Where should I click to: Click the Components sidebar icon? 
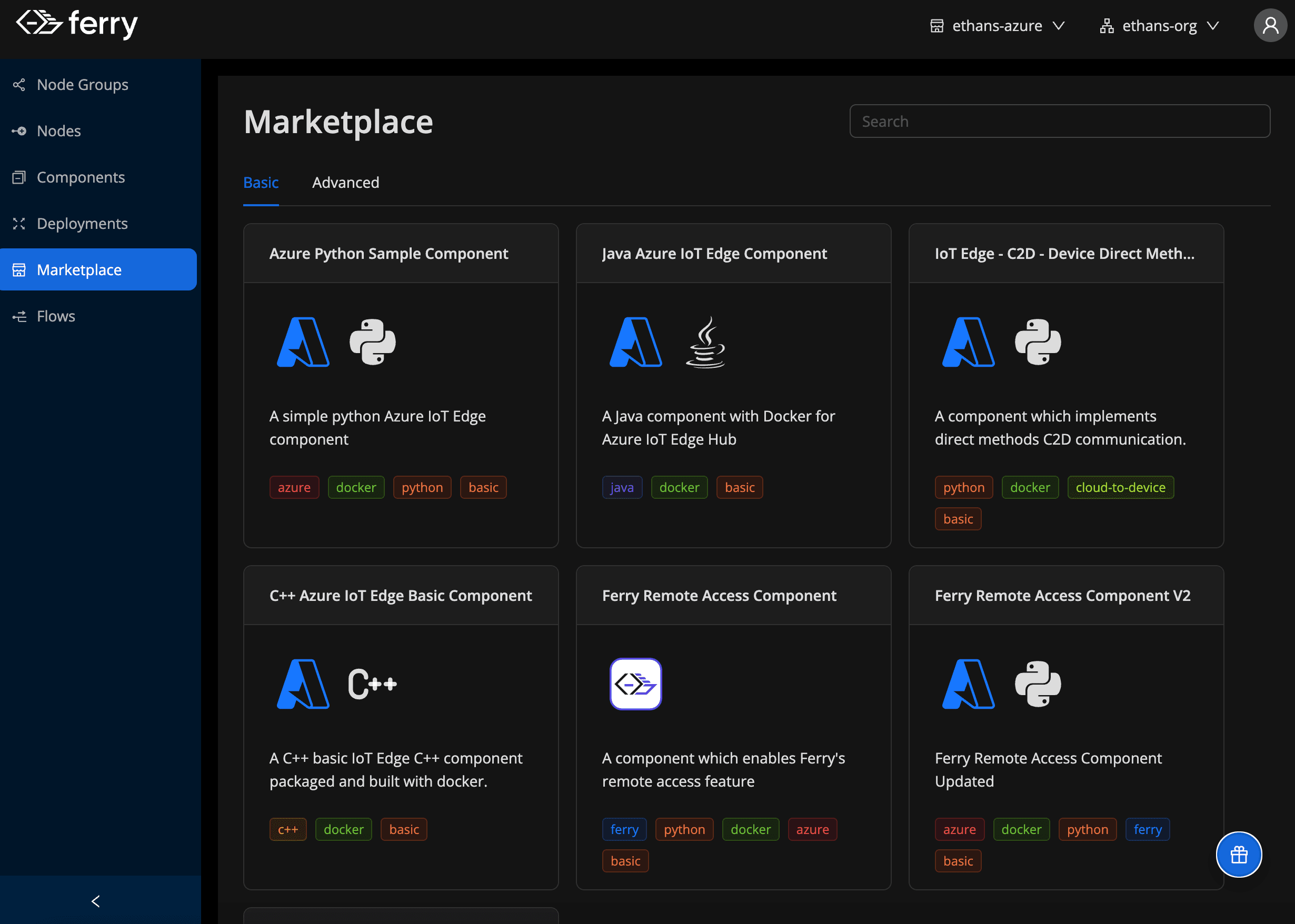coord(19,177)
